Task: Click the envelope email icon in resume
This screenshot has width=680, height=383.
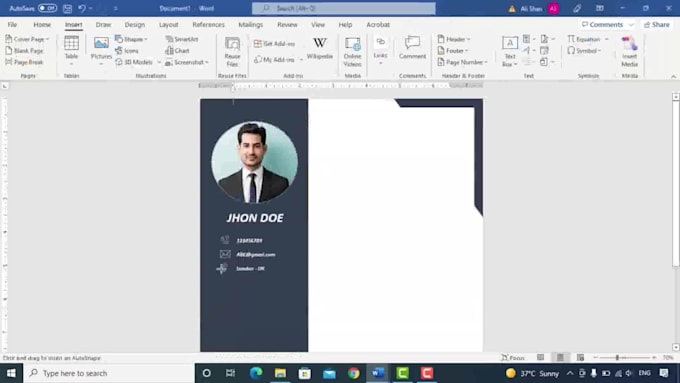Action: (x=225, y=254)
